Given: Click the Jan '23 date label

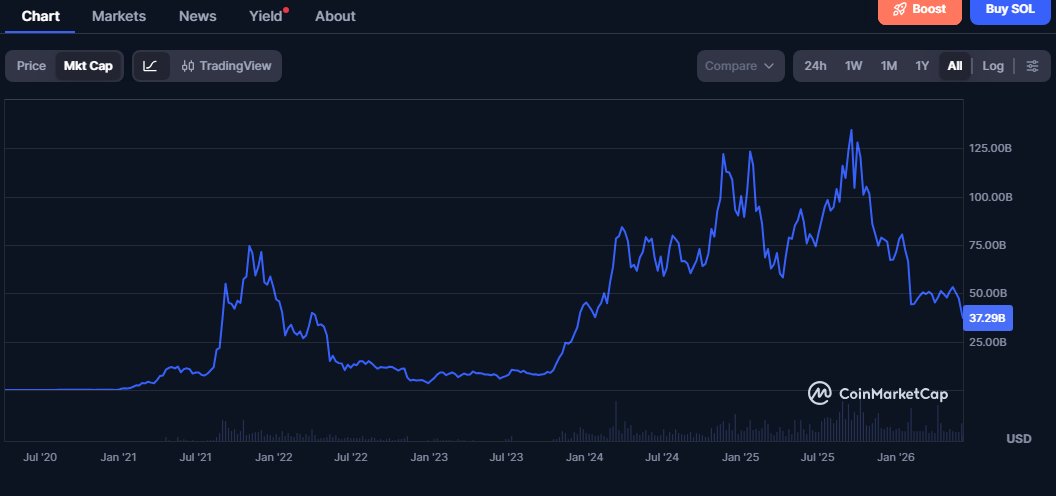Looking at the screenshot, I should pos(430,458).
